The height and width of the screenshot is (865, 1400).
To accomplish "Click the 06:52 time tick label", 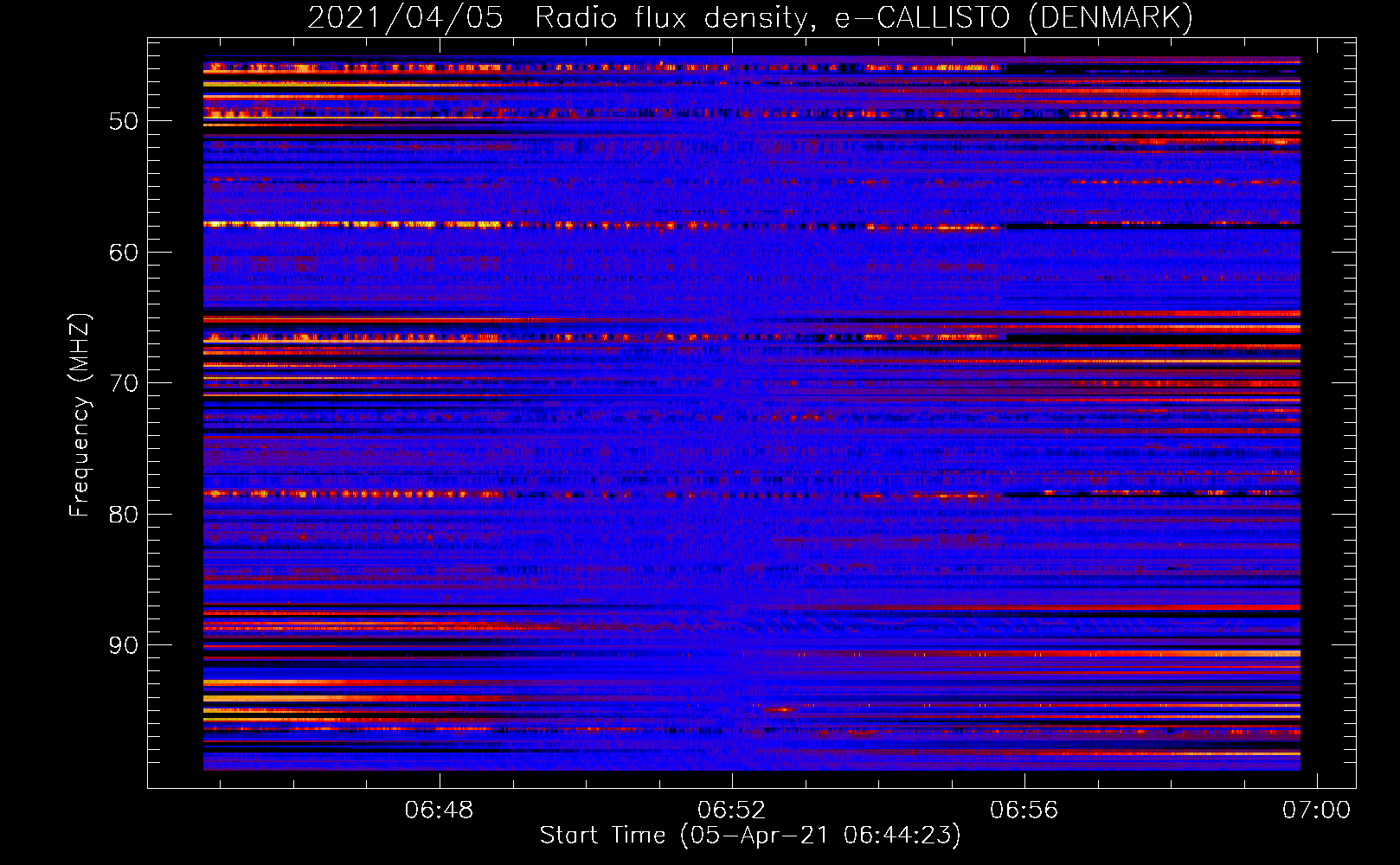I will [732, 811].
